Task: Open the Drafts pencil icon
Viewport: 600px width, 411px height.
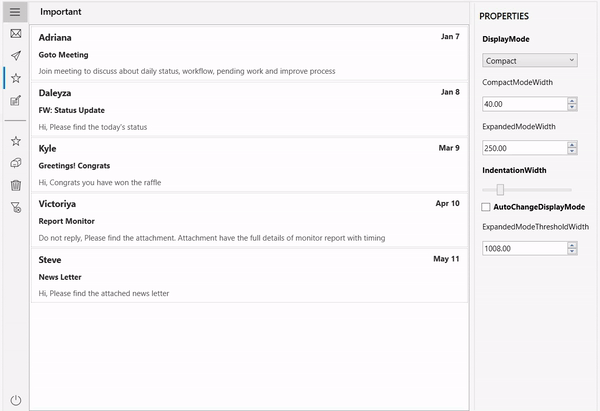Action: [x=15, y=100]
